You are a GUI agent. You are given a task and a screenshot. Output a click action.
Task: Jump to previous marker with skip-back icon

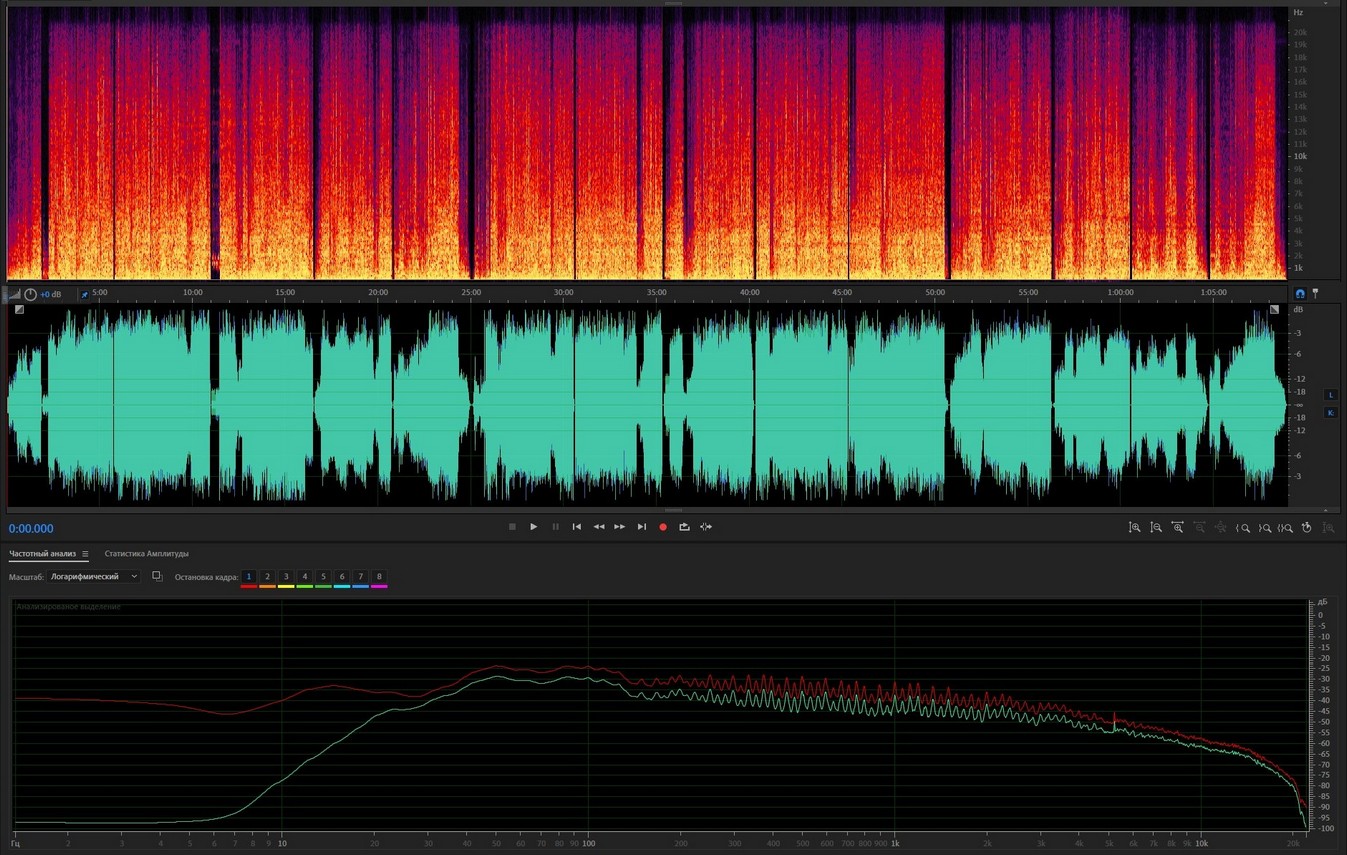click(576, 527)
